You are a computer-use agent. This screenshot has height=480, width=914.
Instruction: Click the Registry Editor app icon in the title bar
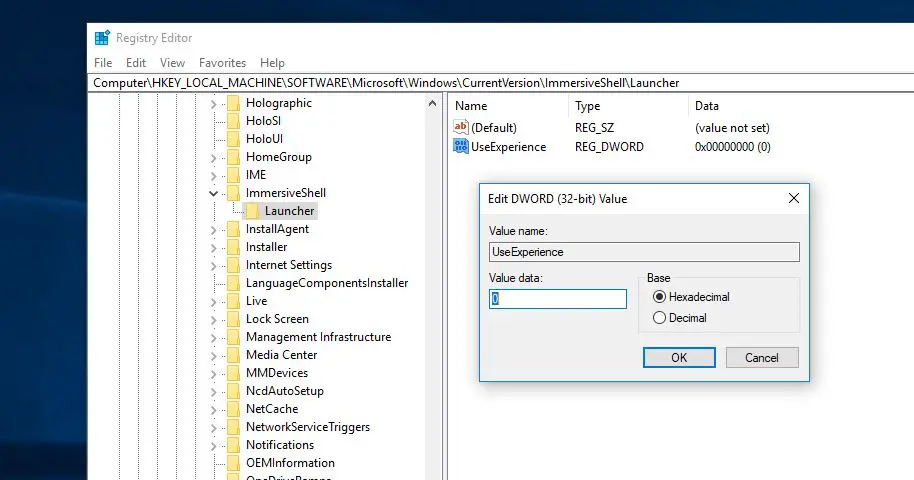coord(102,38)
